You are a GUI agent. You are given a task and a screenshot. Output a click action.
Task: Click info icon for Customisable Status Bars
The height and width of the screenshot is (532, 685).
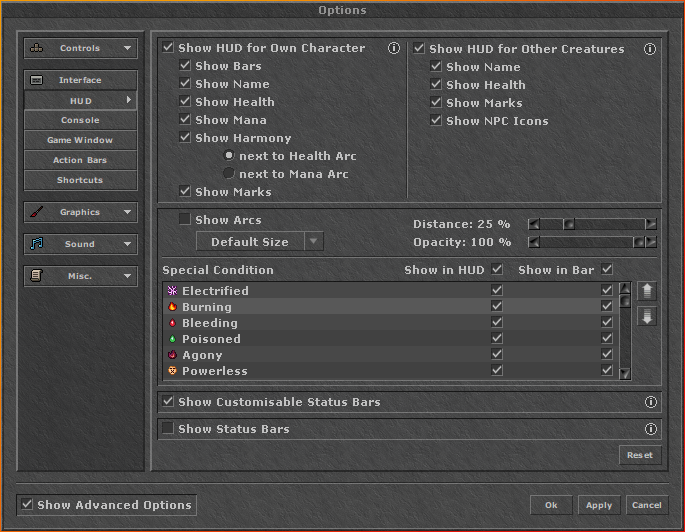(x=651, y=402)
